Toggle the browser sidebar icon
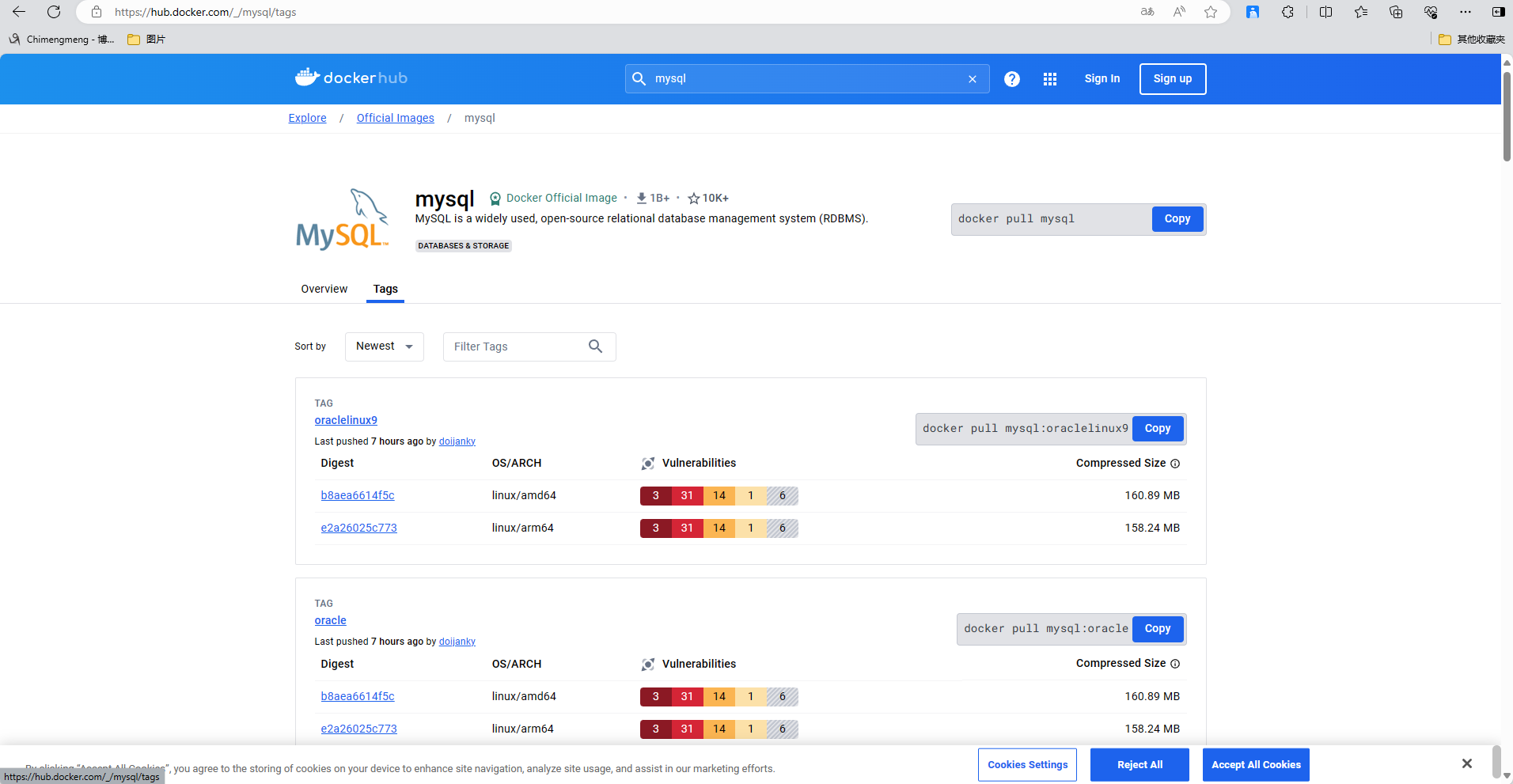 [1498, 12]
